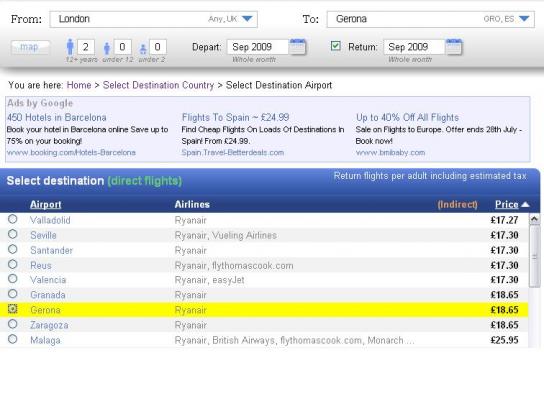Open the Zaragoza airport link

click(x=49, y=325)
